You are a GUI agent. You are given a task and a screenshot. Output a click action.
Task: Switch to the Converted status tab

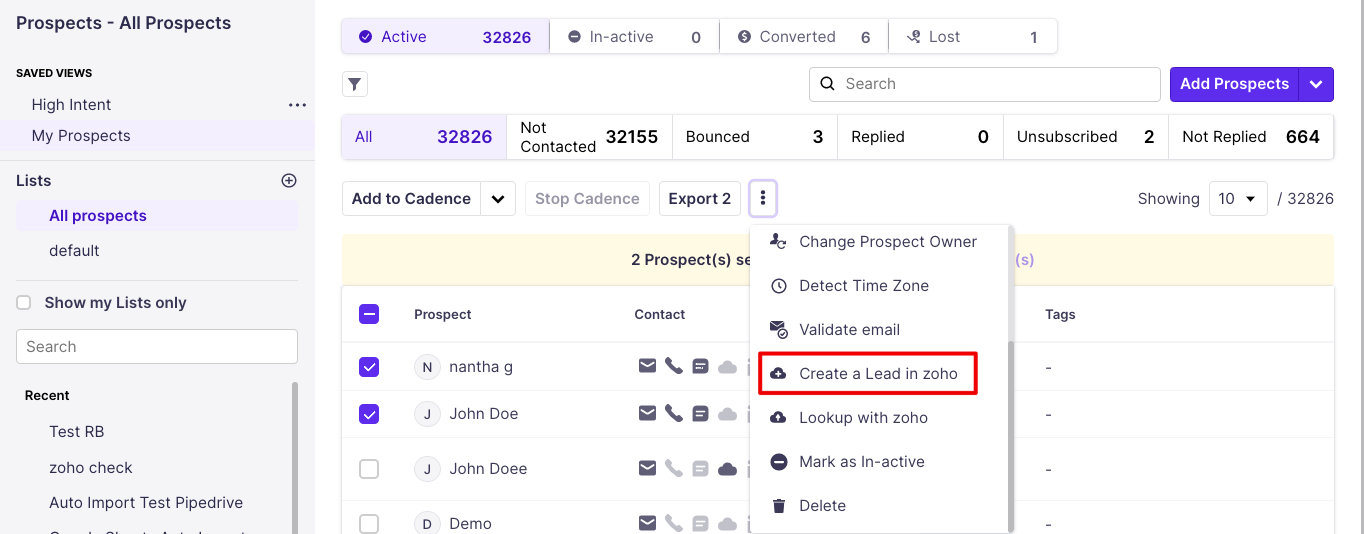pos(804,37)
